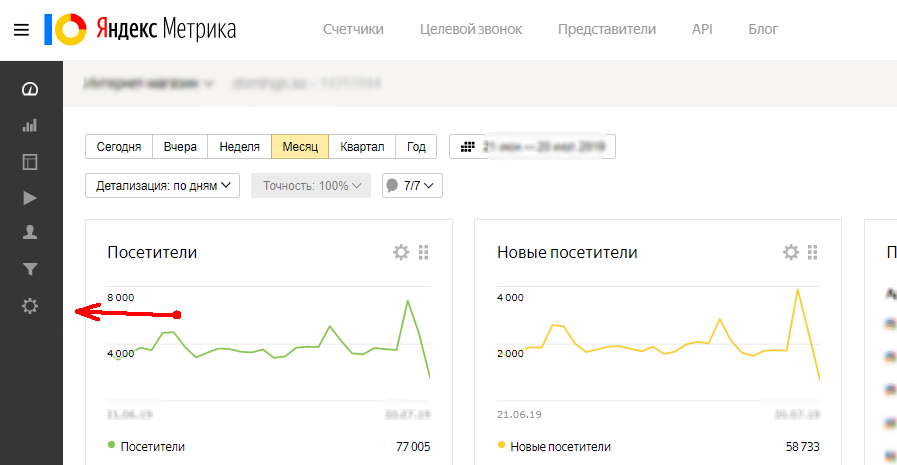Screen dimensions: 897x465
Task: Open the click maps layout sidebar icon
Action: pyautogui.click(x=30, y=162)
